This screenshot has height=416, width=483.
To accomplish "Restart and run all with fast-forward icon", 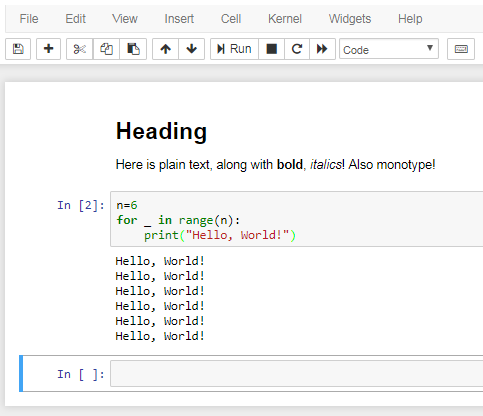I will pyautogui.click(x=322, y=49).
